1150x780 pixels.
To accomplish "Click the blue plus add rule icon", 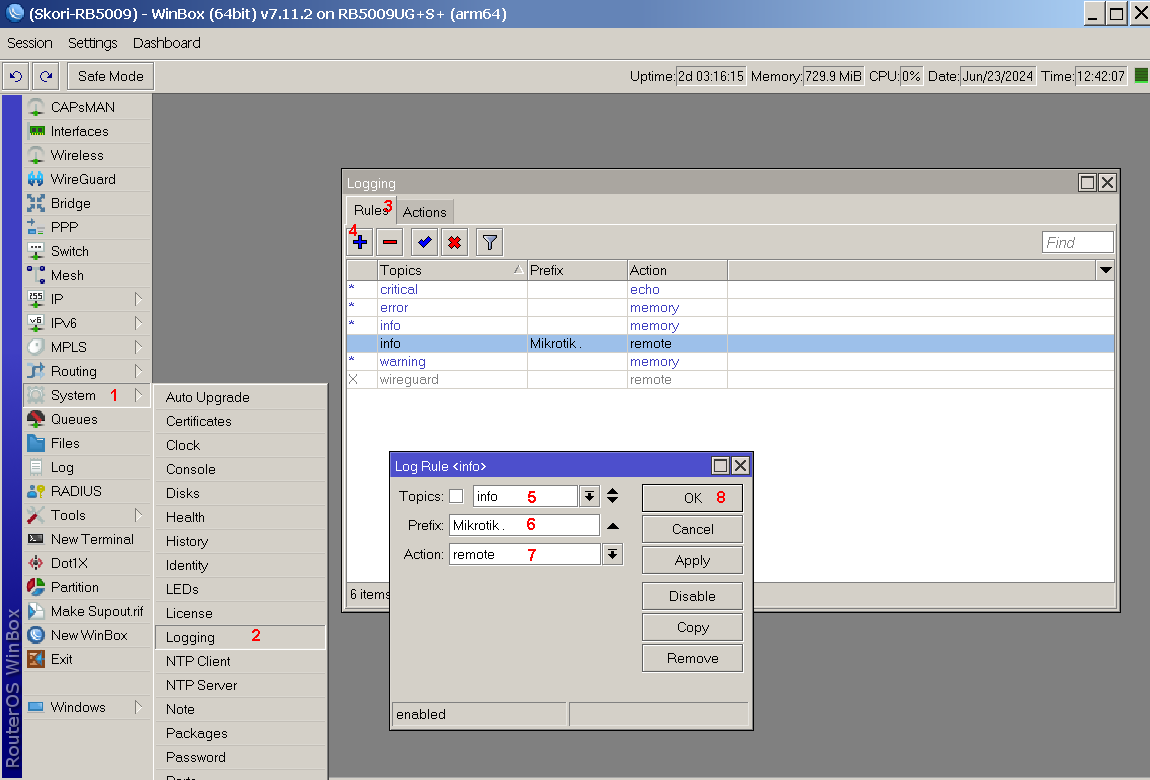I will pyautogui.click(x=361, y=242).
